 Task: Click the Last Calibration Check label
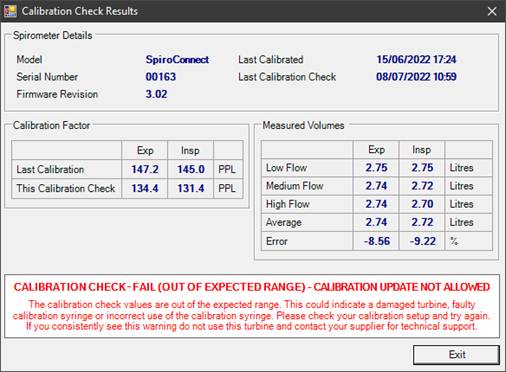(x=287, y=77)
